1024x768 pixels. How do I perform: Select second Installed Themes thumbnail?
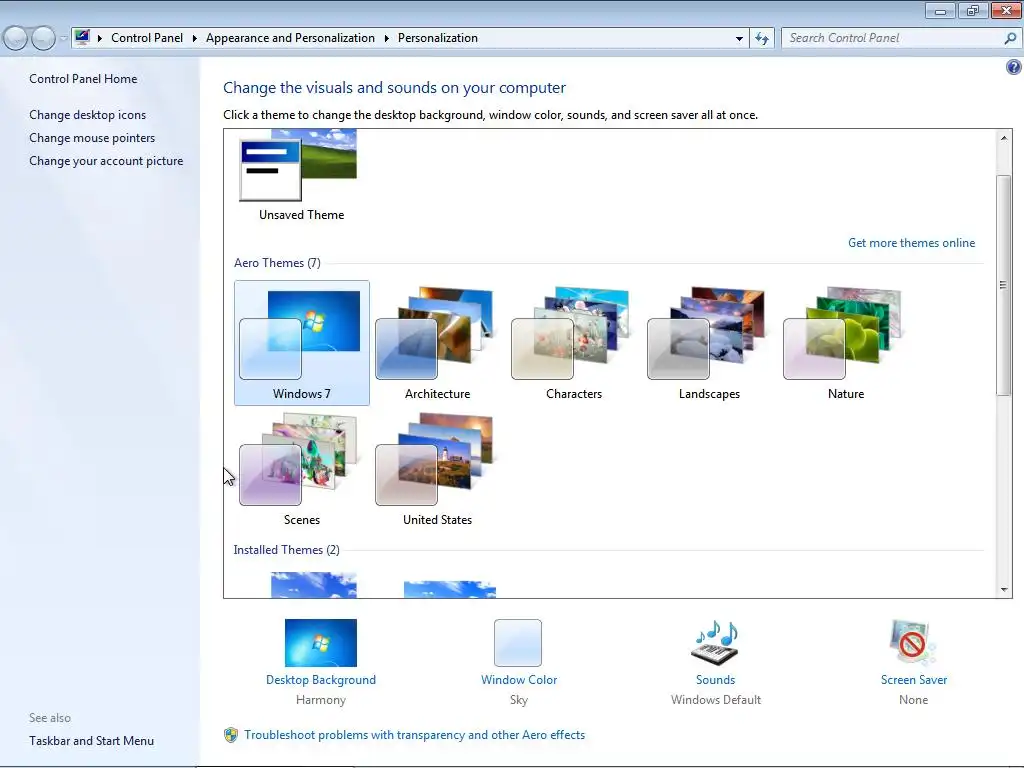[450, 589]
